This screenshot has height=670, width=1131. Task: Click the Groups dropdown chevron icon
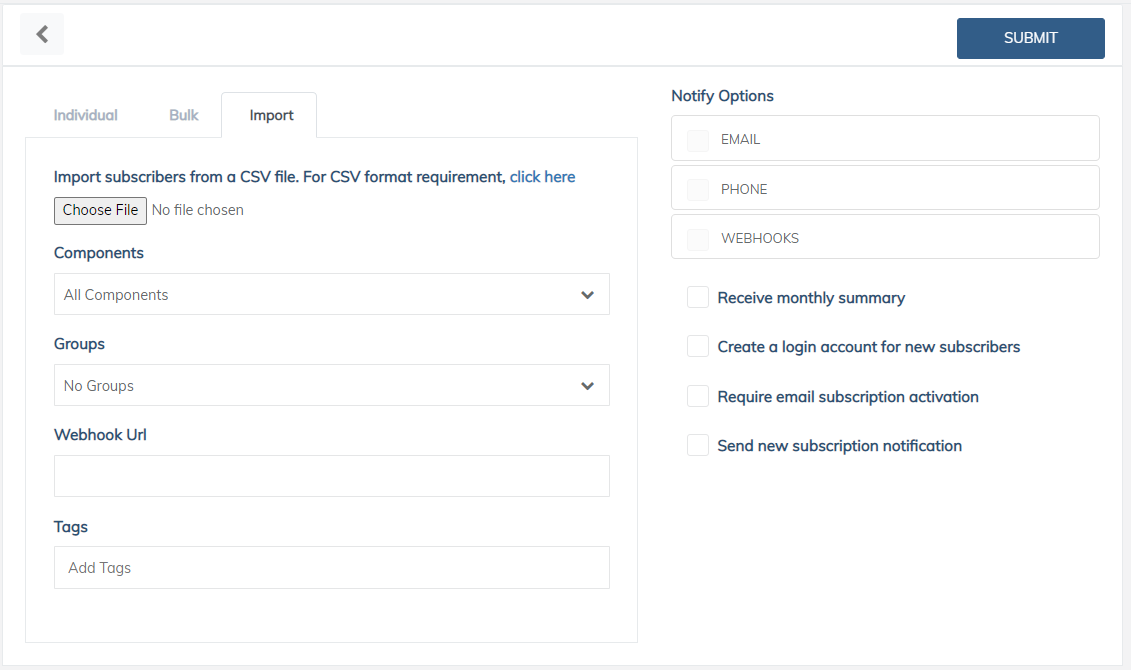tap(587, 386)
